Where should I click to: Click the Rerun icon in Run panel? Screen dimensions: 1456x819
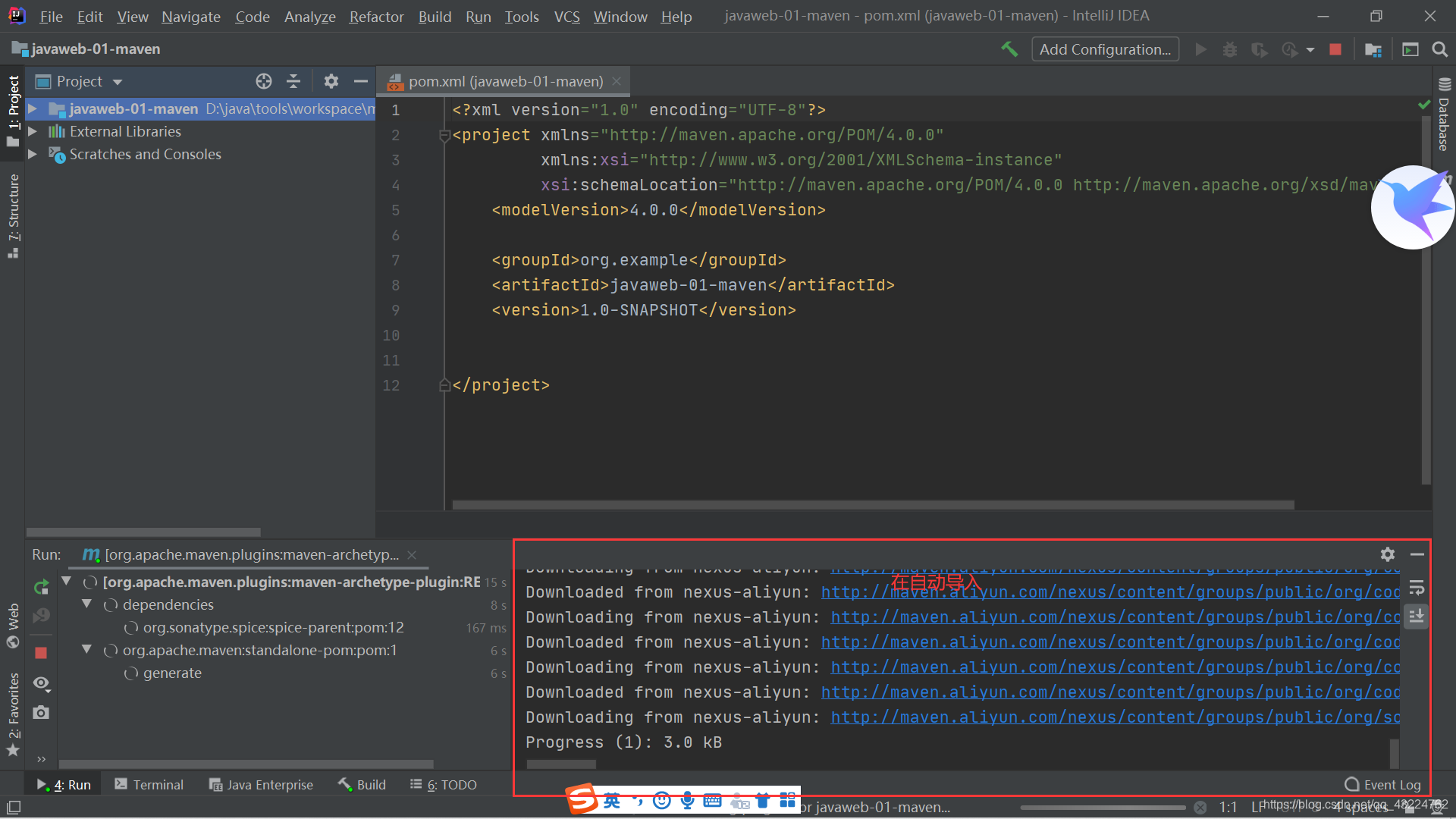41,586
